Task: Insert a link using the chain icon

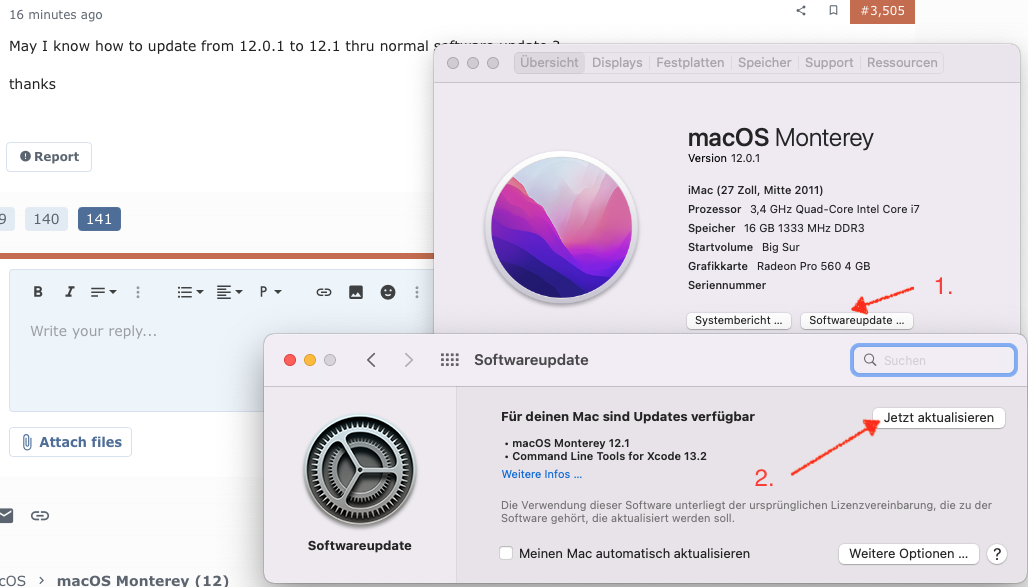Action: [324, 292]
